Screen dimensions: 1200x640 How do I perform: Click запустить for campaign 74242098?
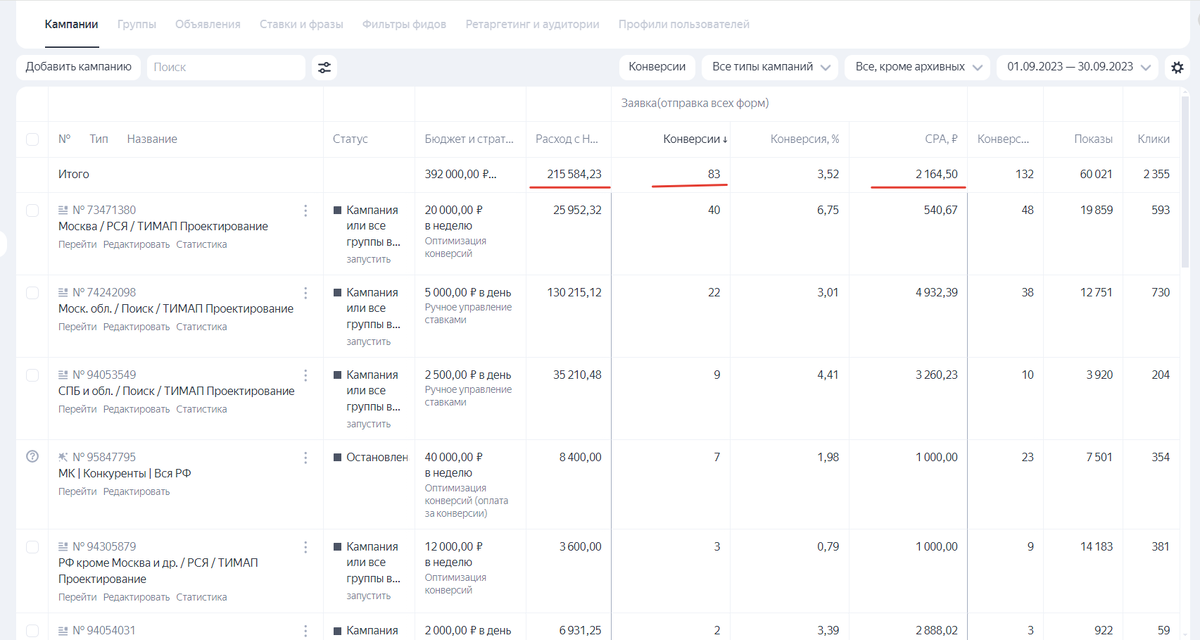pyautogui.click(x=369, y=341)
